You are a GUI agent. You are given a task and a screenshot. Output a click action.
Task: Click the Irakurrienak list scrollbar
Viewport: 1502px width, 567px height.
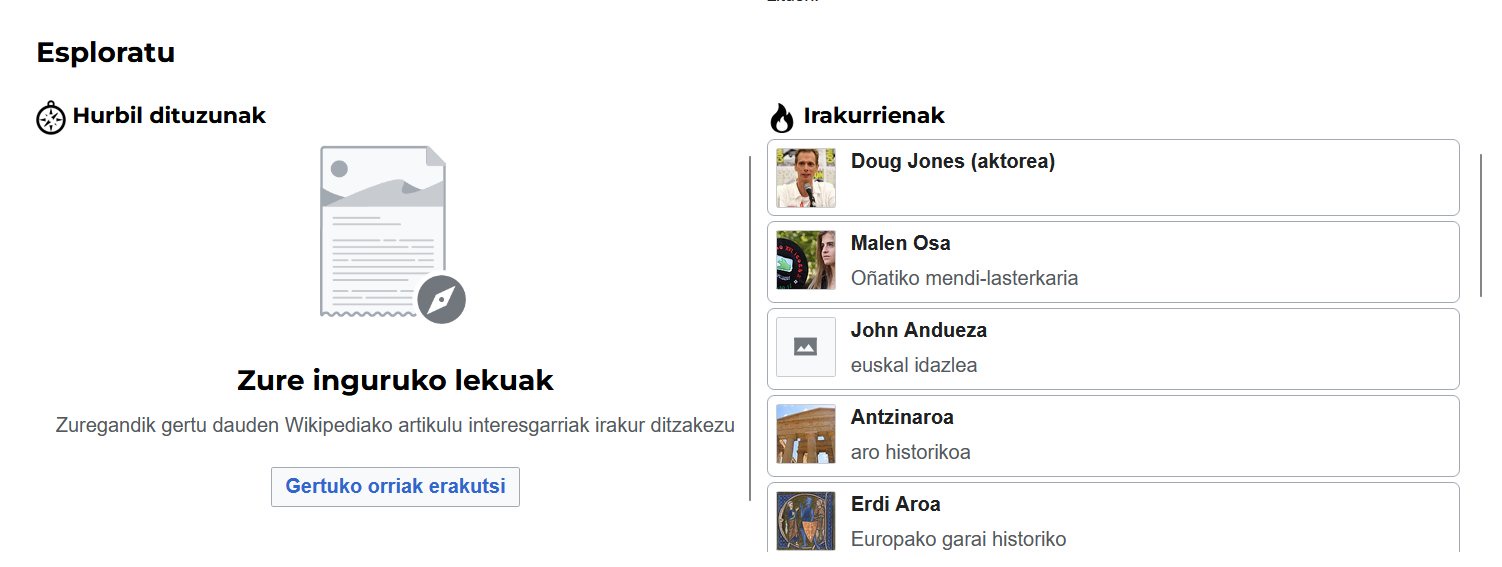tap(1481, 225)
